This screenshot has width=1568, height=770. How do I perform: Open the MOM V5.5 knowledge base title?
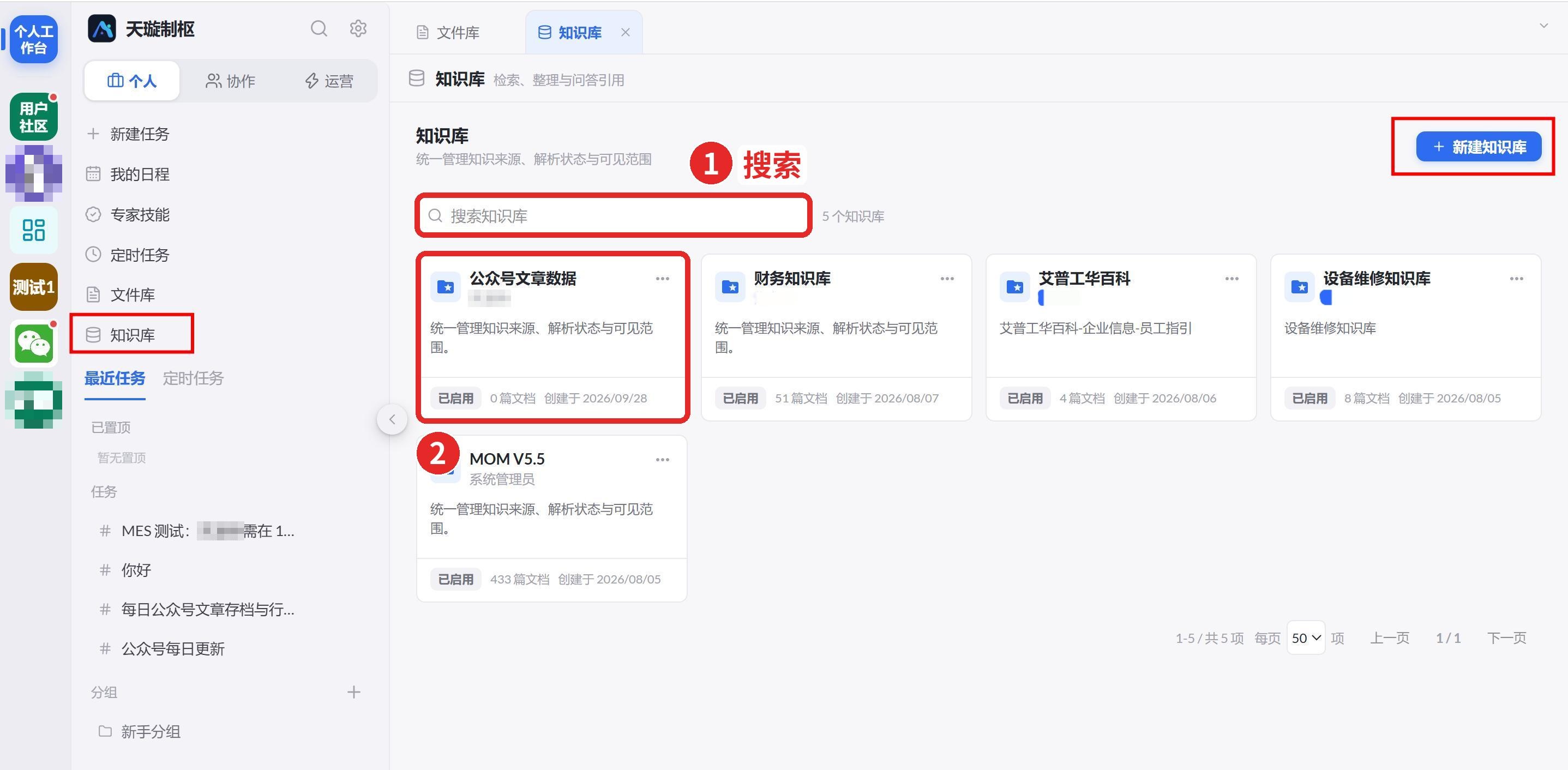click(x=507, y=459)
